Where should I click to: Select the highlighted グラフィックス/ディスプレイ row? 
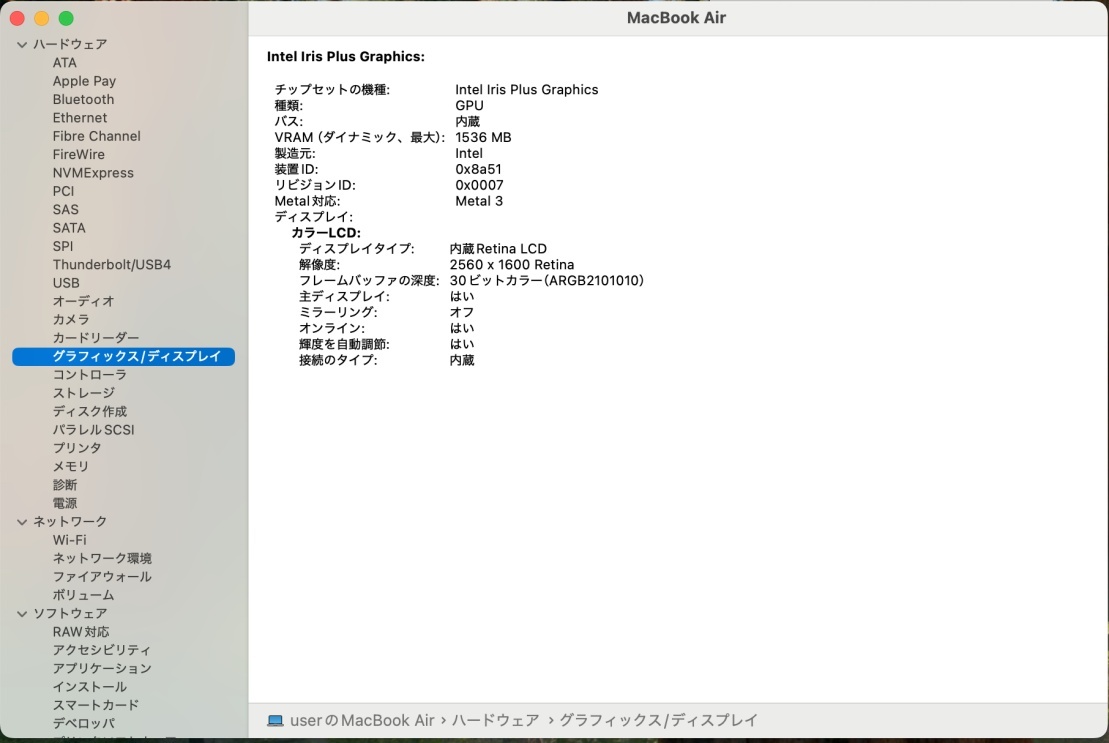click(x=123, y=356)
